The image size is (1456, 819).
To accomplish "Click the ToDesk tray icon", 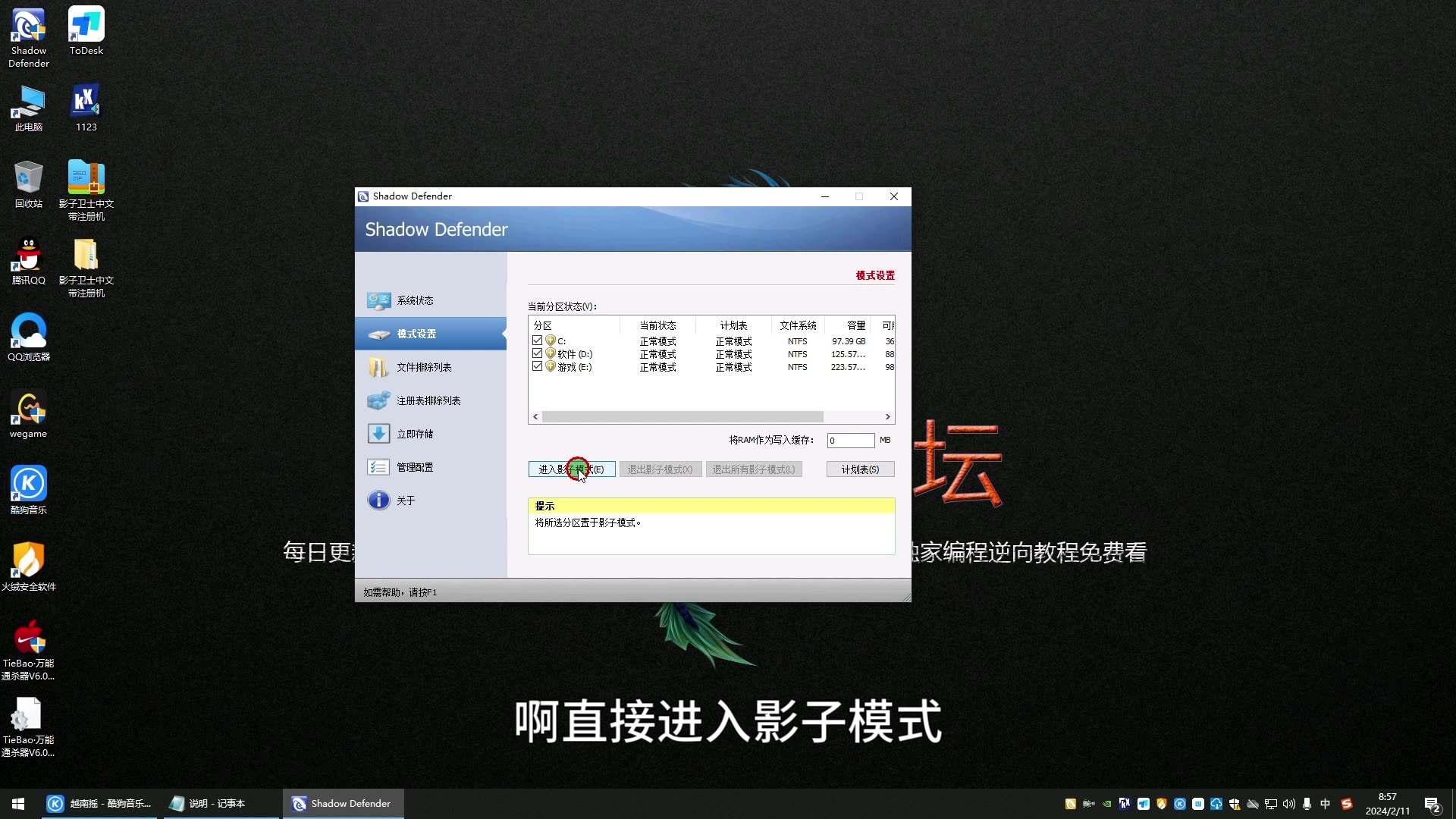I will coord(1144,804).
